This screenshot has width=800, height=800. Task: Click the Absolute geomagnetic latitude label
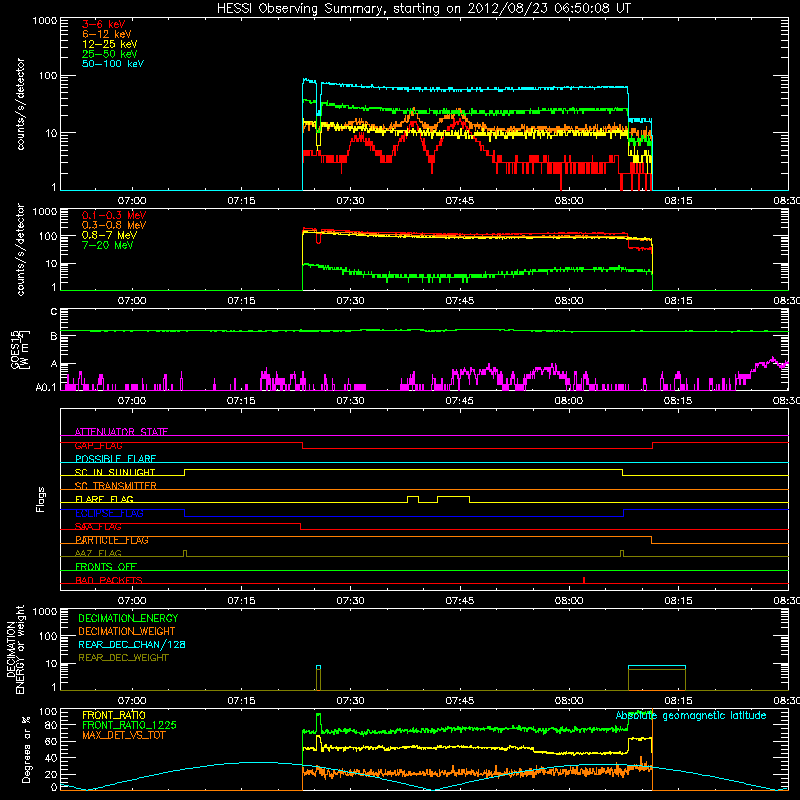point(691,716)
